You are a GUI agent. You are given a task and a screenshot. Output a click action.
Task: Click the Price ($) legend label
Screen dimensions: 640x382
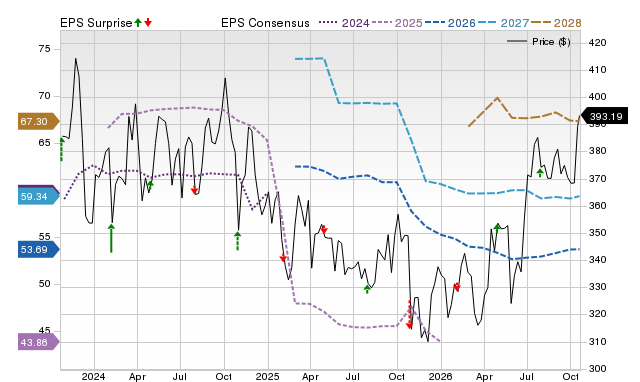pos(551,42)
